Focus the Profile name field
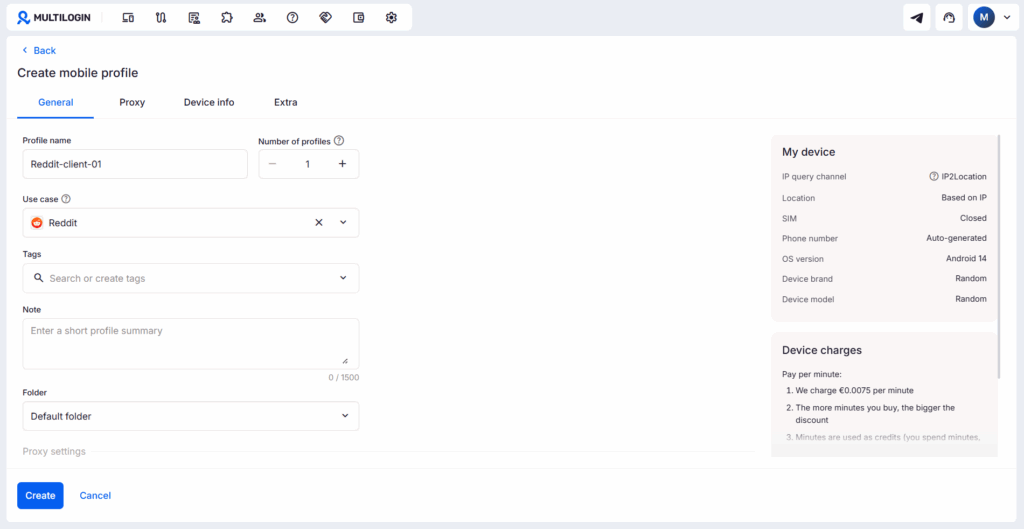 (x=135, y=164)
